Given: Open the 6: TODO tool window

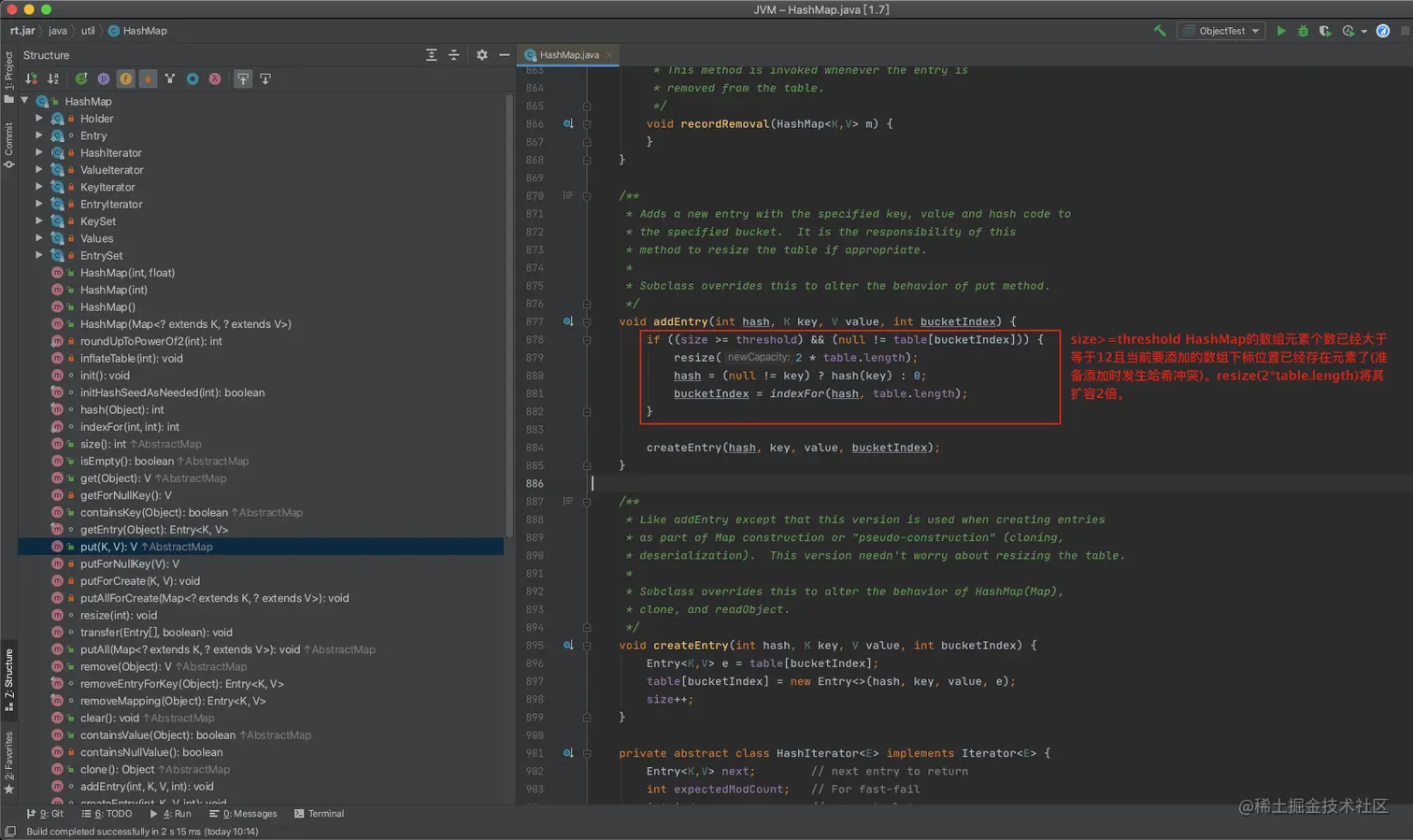Looking at the screenshot, I should pos(107,814).
